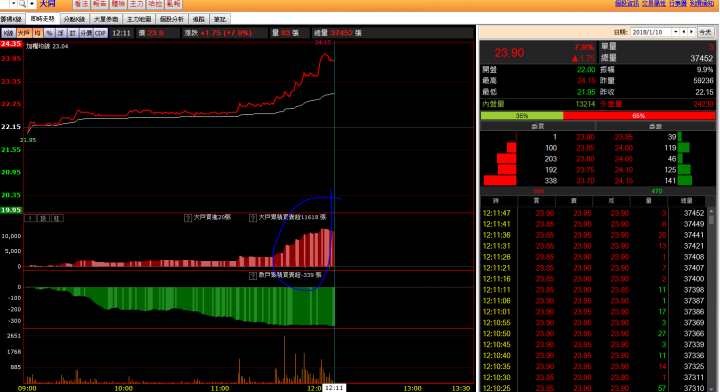Click the ask price 24.15 with volume 141
This screenshot has width=720, height=392.
pos(624,181)
